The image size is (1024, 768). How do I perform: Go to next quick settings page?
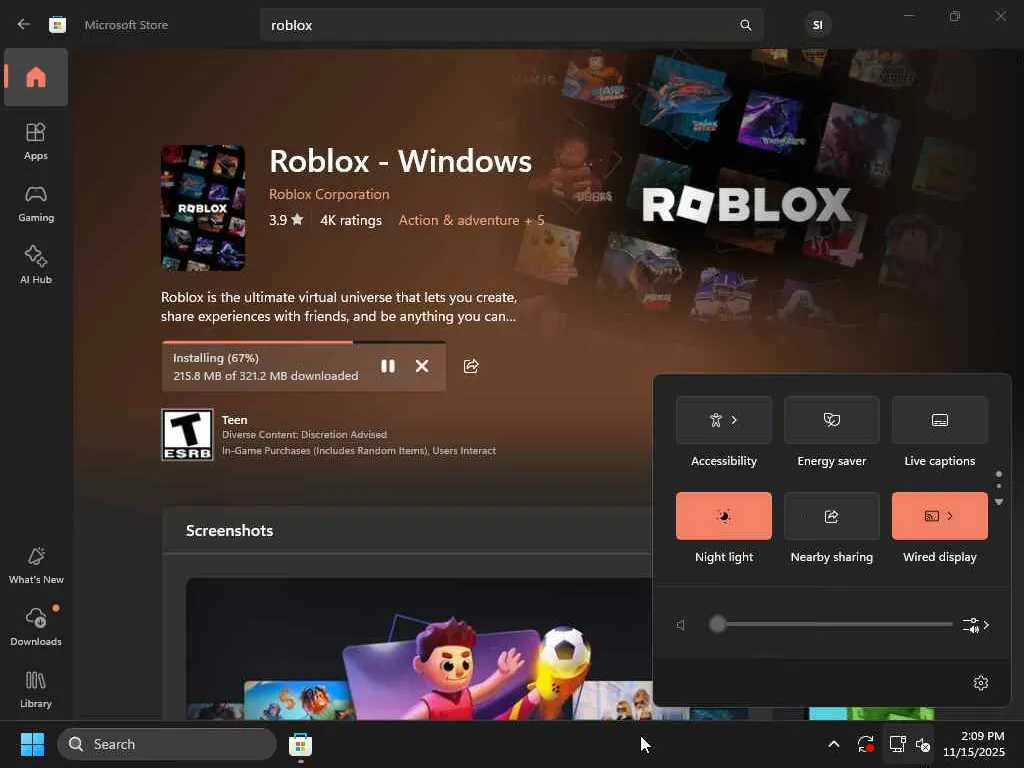coord(999,502)
